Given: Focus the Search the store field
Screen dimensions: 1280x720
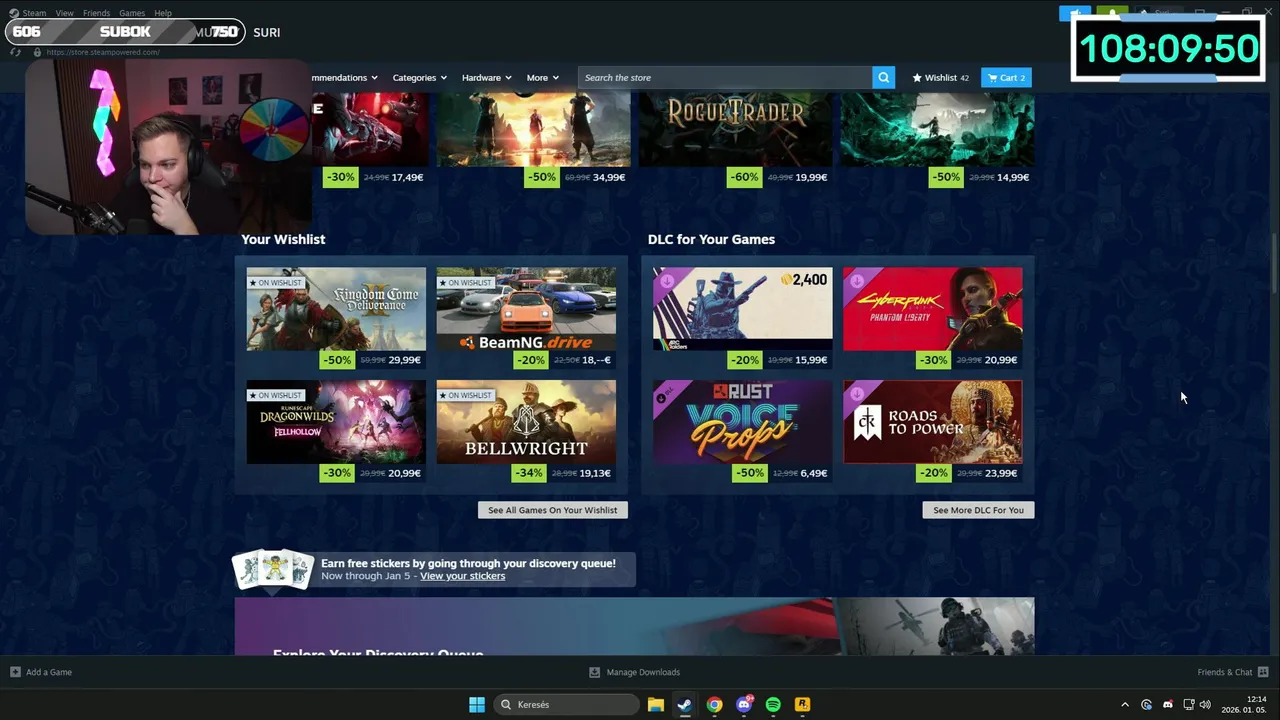Looking at the screenshot, I should coord(725,77).
